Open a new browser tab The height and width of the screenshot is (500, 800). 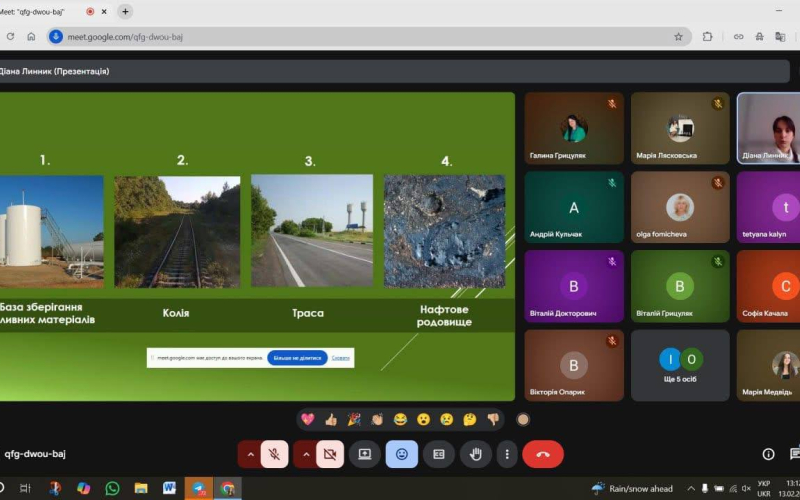pyautogui.click(x=125, y=11)
